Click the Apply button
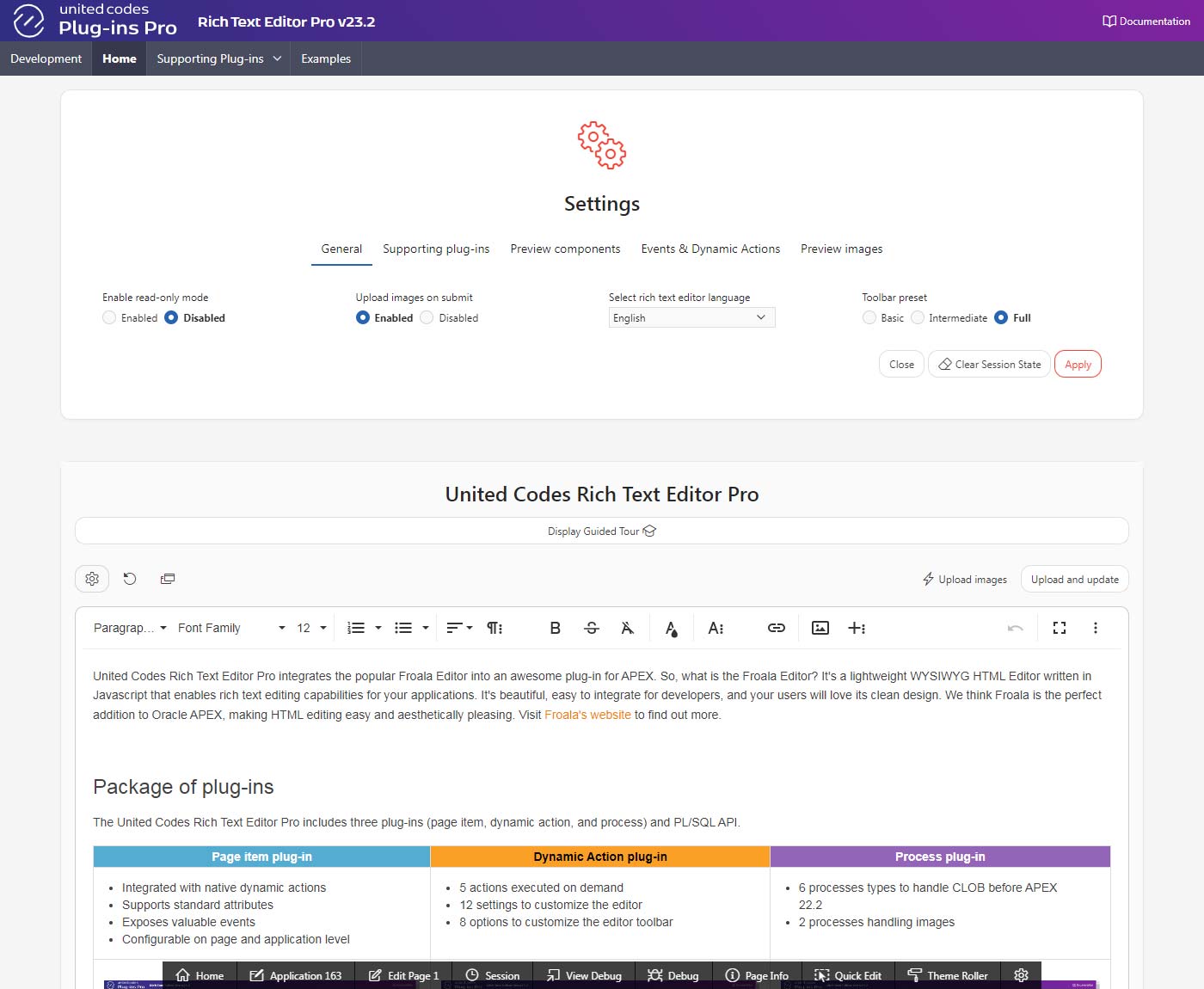 point(1078,365)
